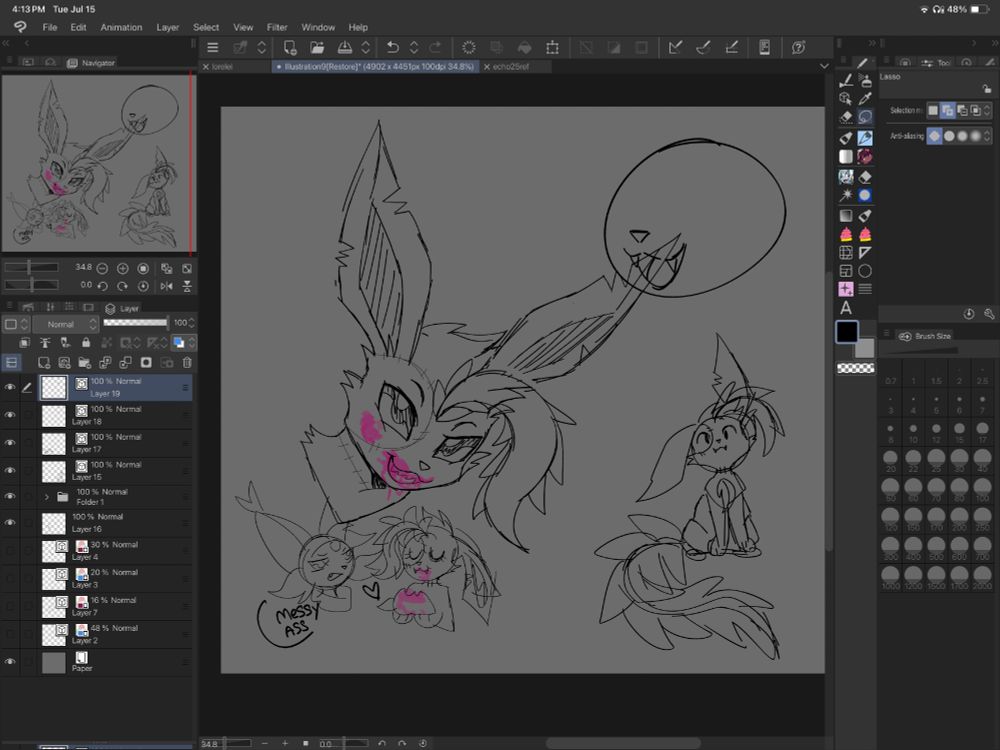Hide Folder 1 using its eye icon
1000x750 pixels.
click(10, 496)
